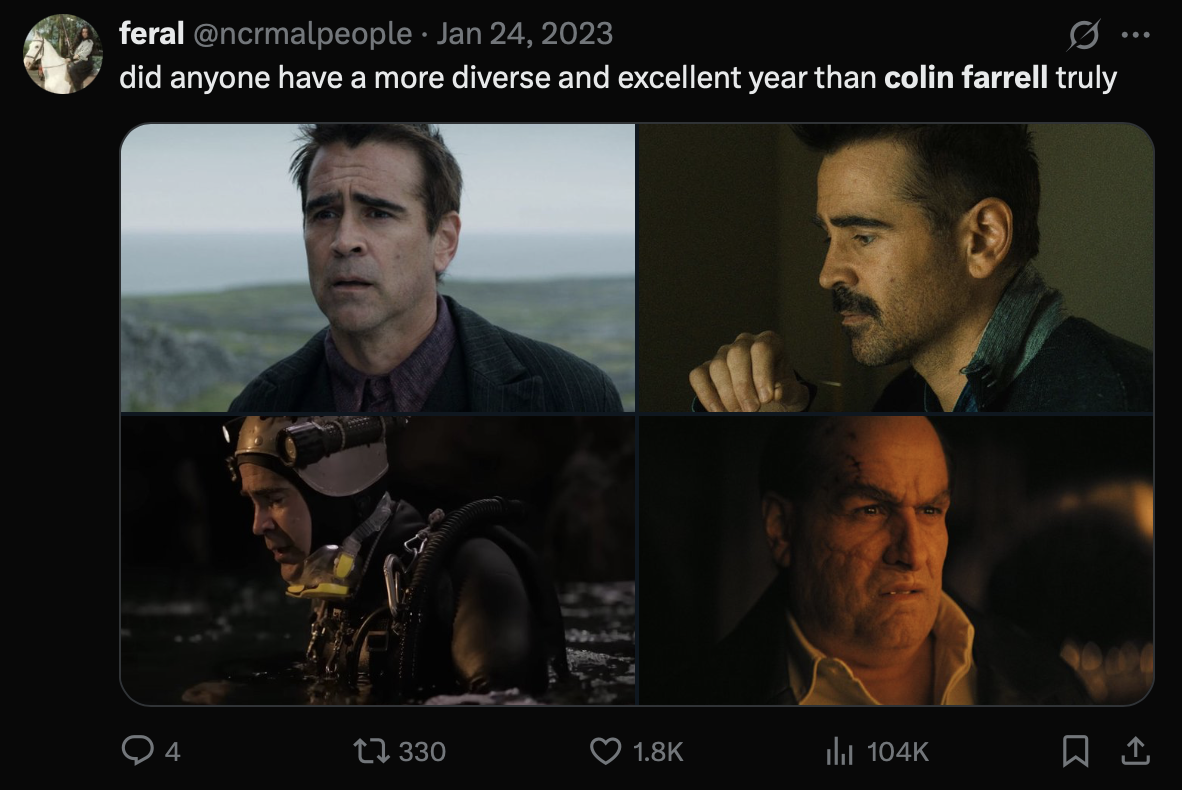Screen dimensions: 1182x790
Task: Click the bold "colin farrell" text
Action: pos(967,78)
